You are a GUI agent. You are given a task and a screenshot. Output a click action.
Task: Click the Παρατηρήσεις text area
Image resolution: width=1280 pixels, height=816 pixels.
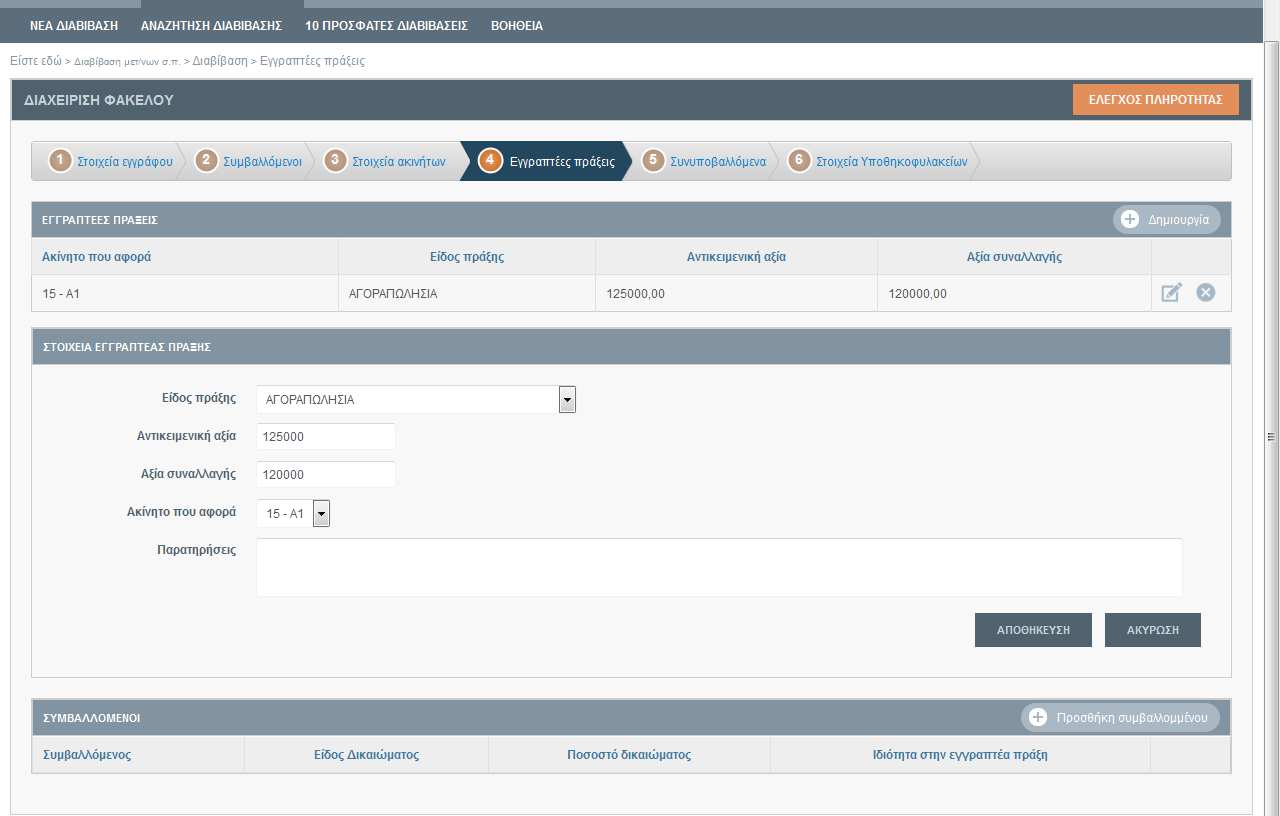pyautogui.click(x=719, y=567)
